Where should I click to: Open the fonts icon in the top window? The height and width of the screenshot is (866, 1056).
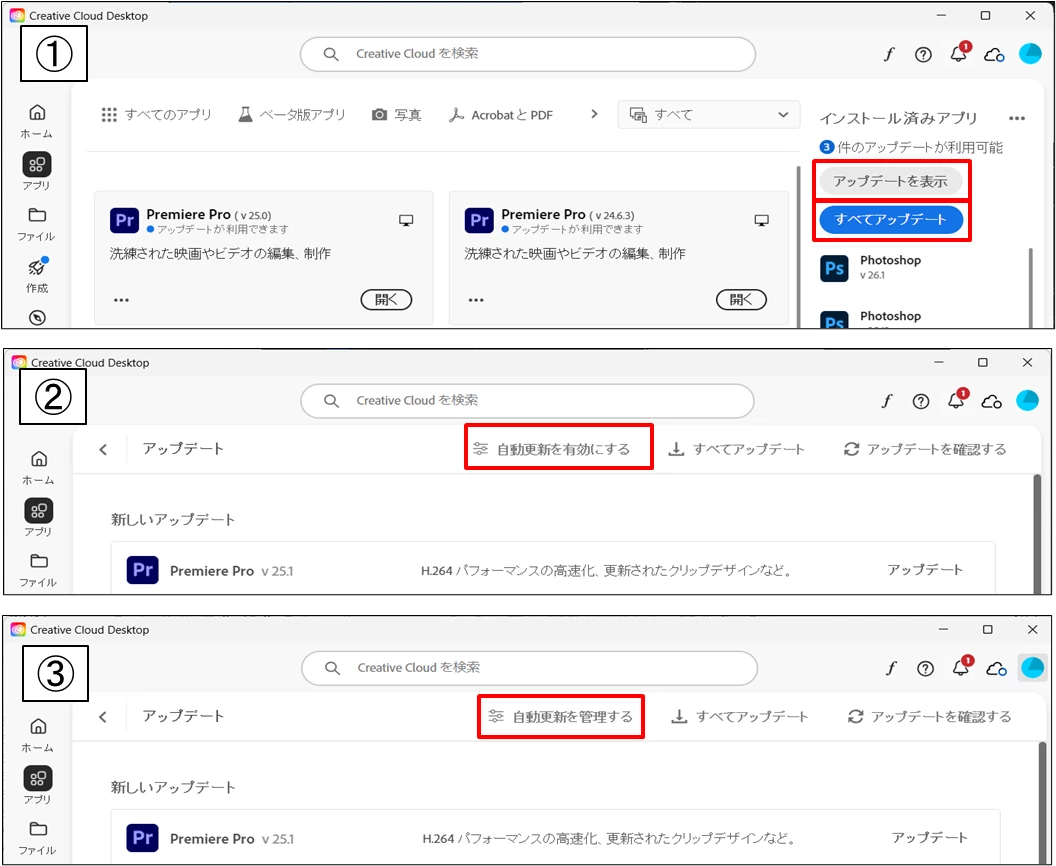pos(889,55)
